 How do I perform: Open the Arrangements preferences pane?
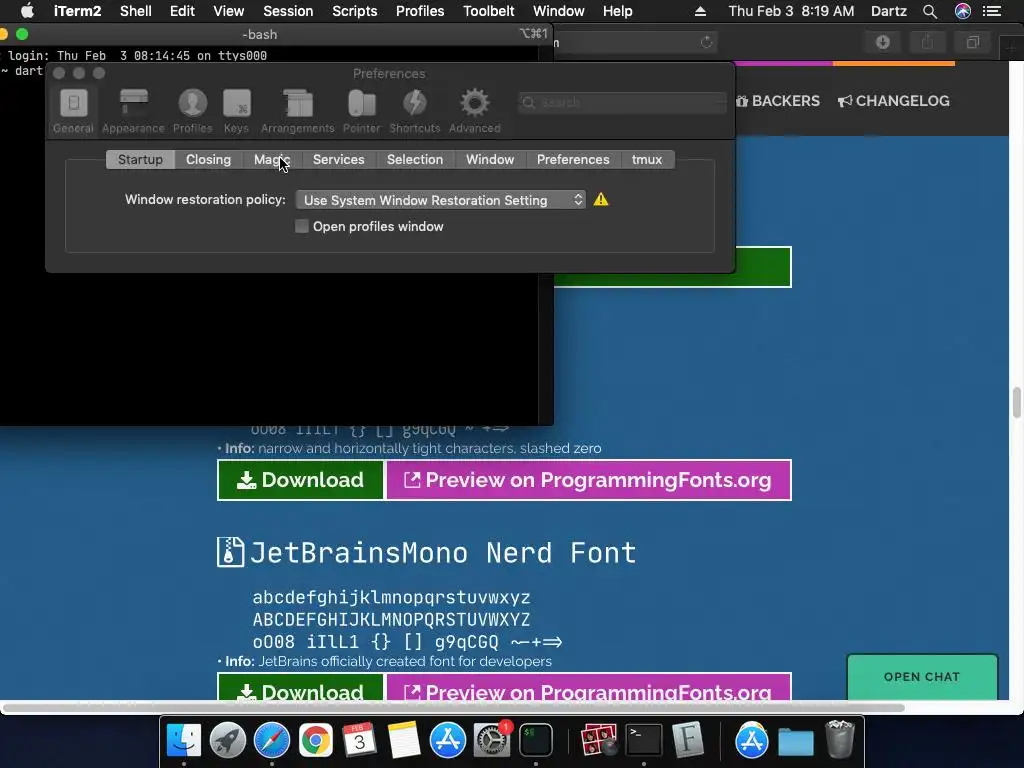click(x=298, y=111)
